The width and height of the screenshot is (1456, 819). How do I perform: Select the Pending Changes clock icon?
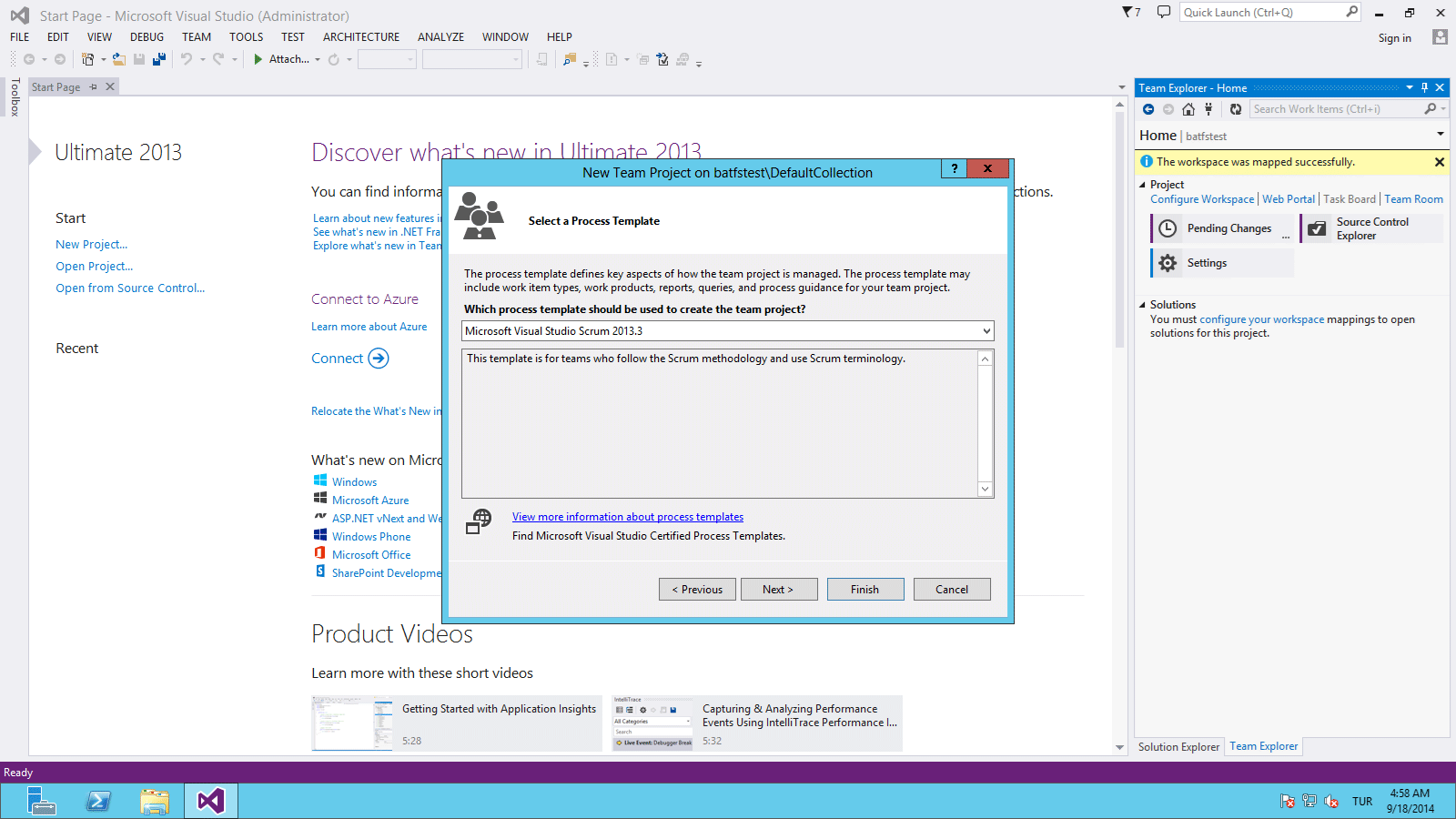tap(1166, 227)
